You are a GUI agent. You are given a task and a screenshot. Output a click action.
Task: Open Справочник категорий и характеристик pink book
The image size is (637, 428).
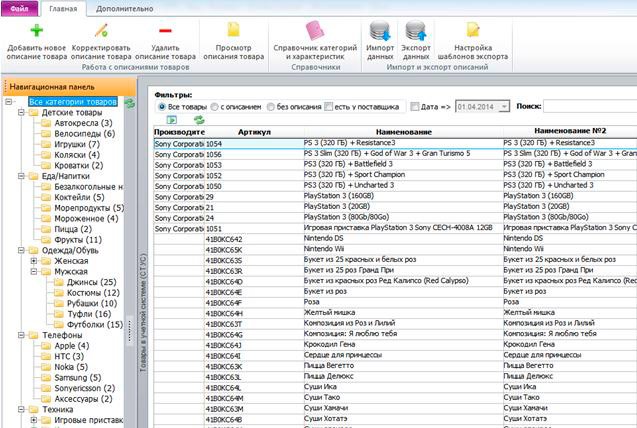pos(315,30)
